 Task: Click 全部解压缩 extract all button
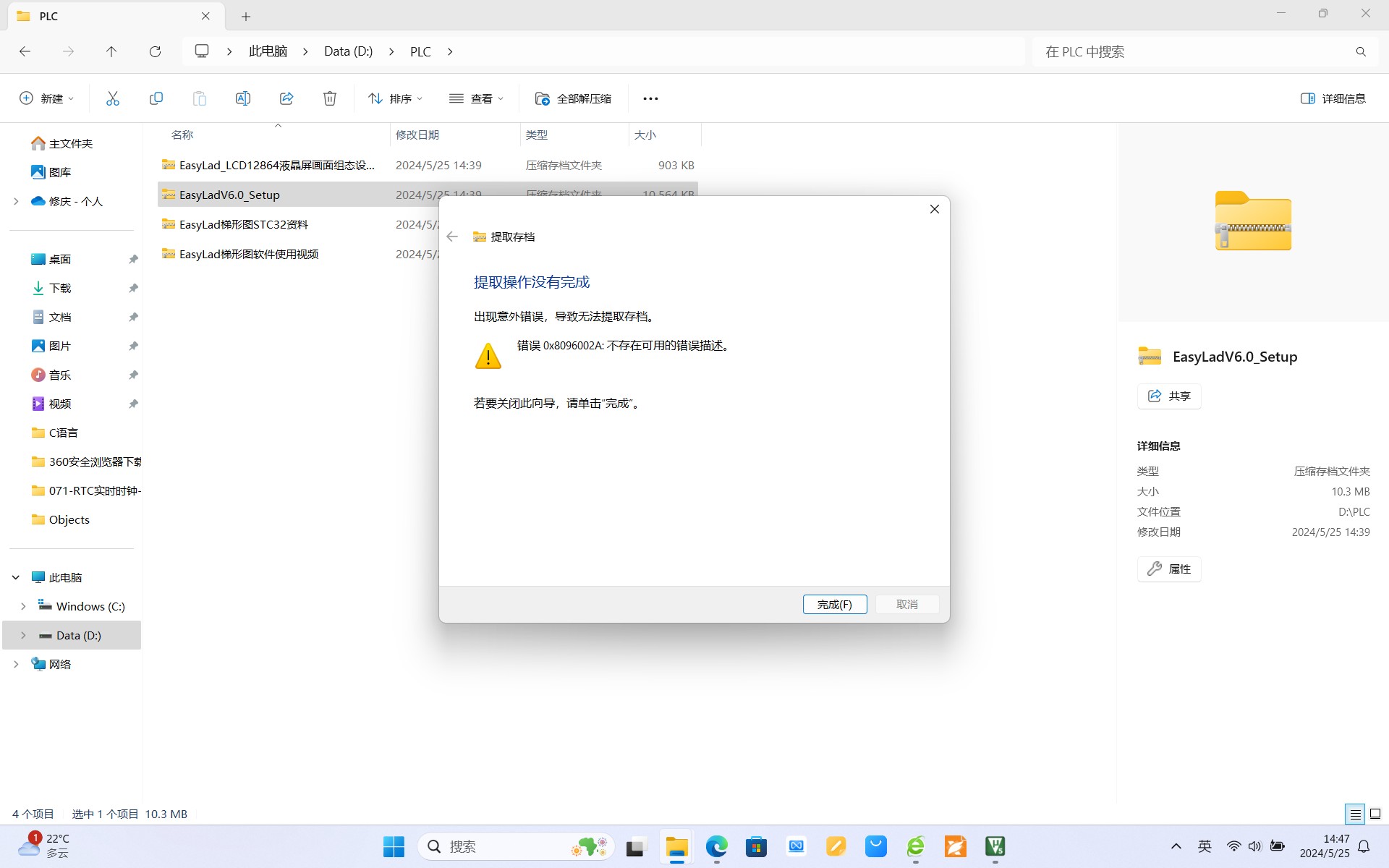tap(573, 98)
